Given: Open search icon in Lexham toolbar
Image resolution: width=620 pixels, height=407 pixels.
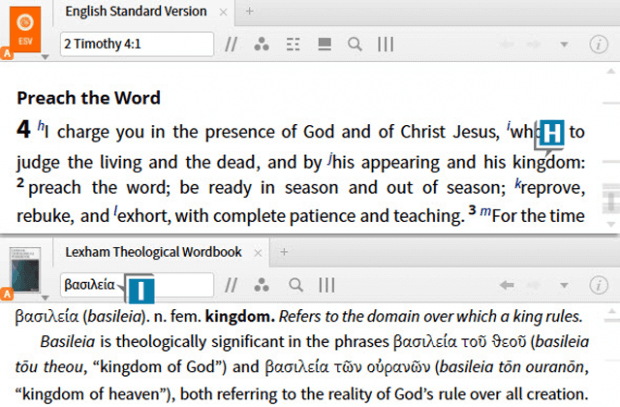Looking at the screenshot, I should pos(296,285).
